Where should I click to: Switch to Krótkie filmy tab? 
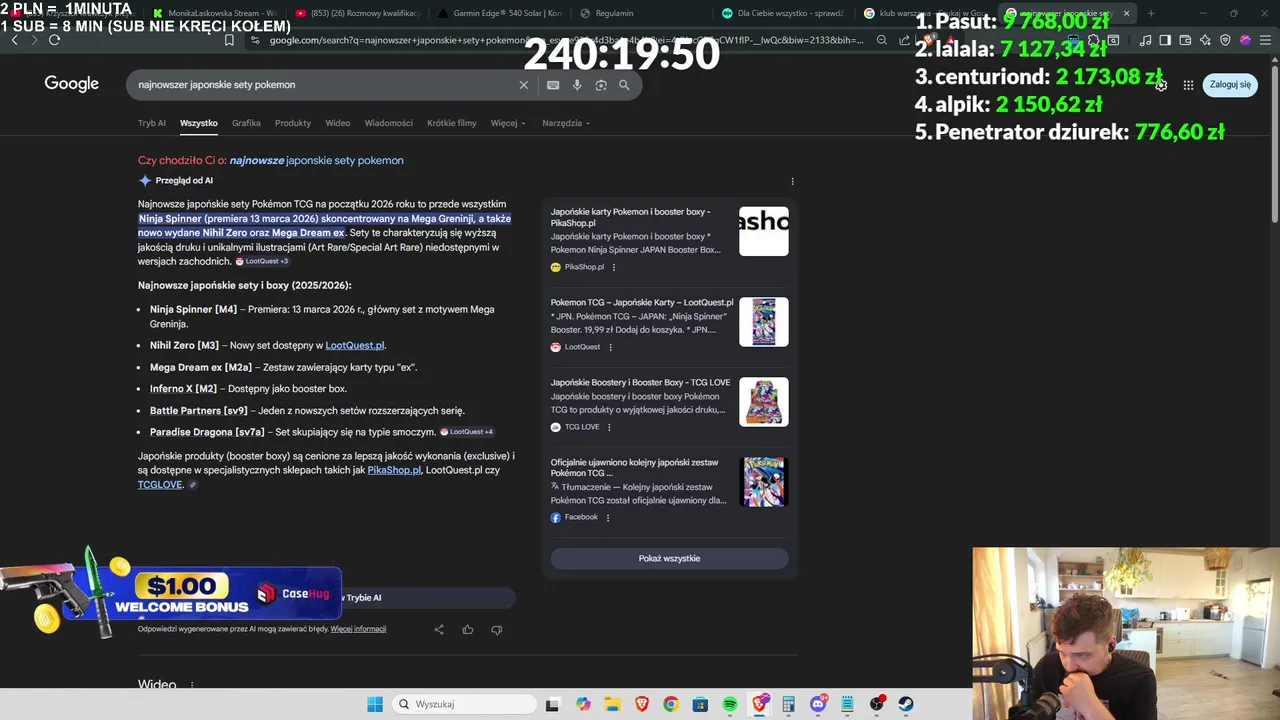452,123
